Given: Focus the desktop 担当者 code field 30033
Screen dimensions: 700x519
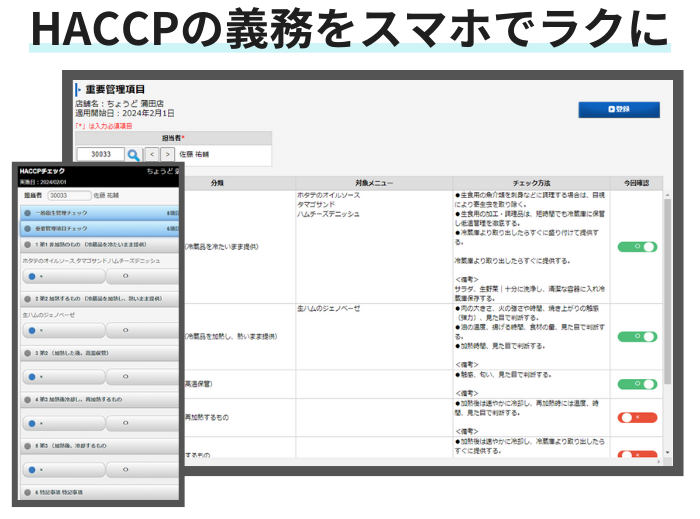Looking at the screenshot, I should click(x=101, y=154).
